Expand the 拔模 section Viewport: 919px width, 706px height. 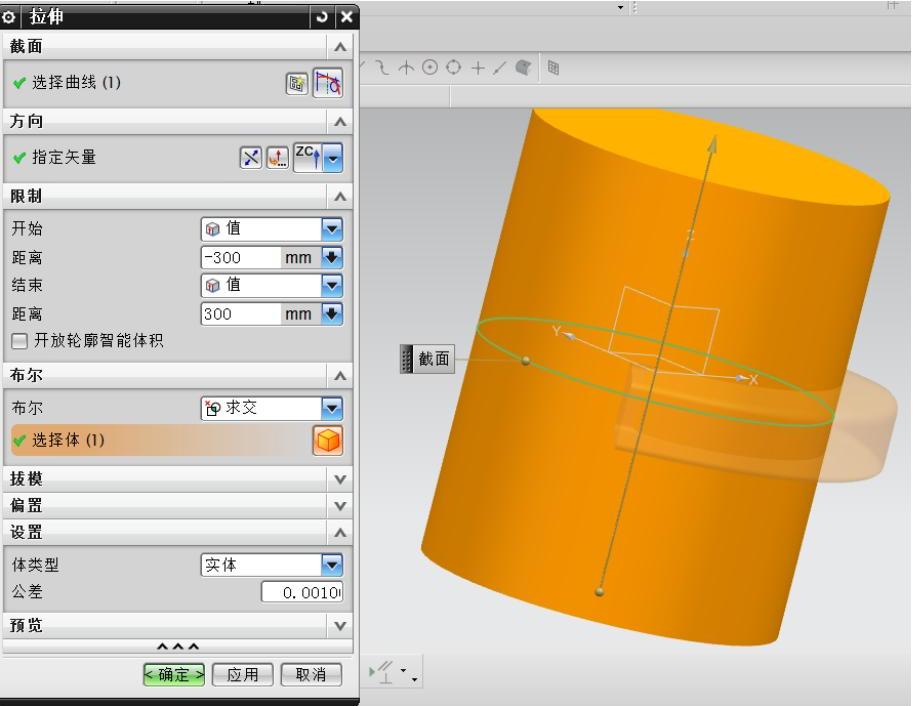pos(340,479)
